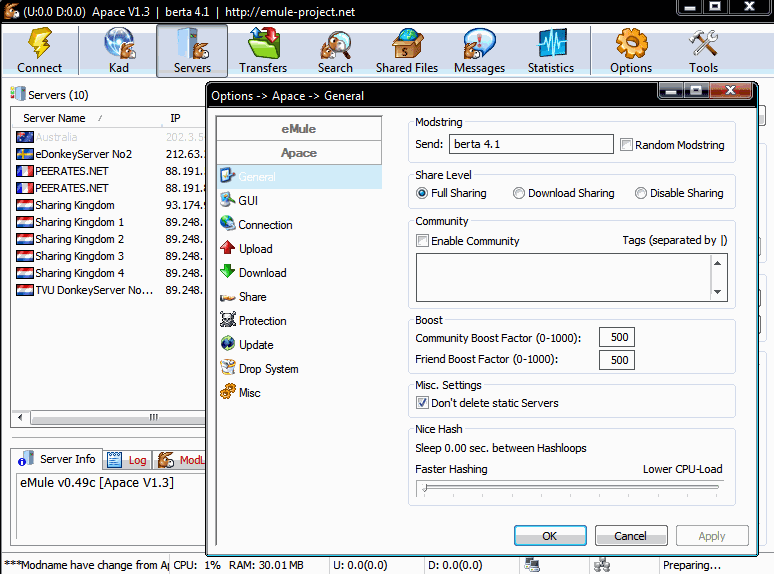Click the server list left scroll arrow
The height and width of the screenshot is (574, 774).
pos(20,418)
